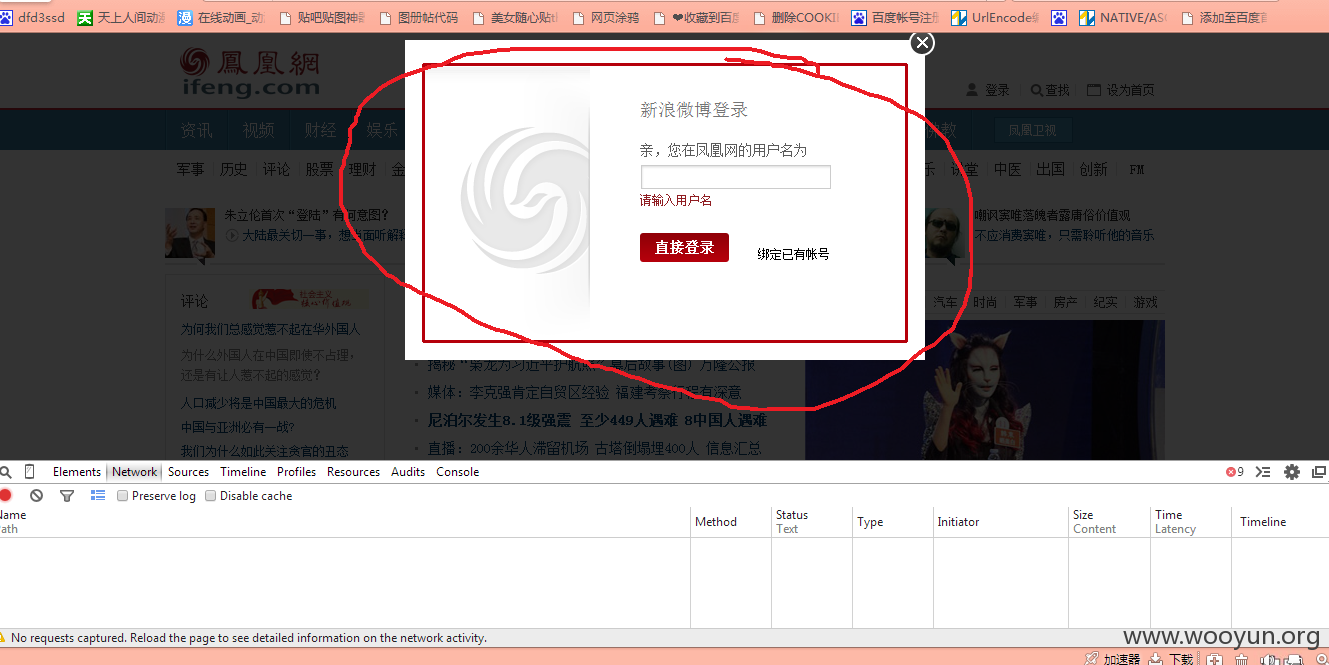The height and width of the screenshot is (665, 1329).
Task: Open the 视频 navigation item
Action: (258, 130)
